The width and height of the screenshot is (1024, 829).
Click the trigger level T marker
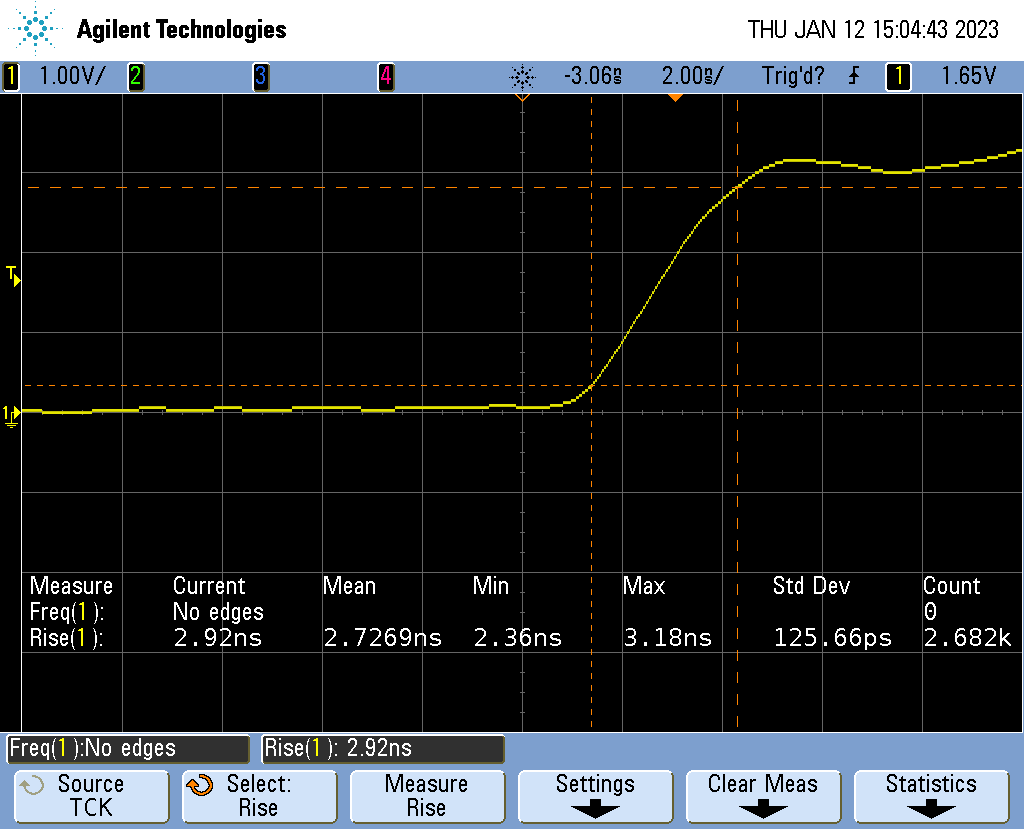[x=13, y=274]
